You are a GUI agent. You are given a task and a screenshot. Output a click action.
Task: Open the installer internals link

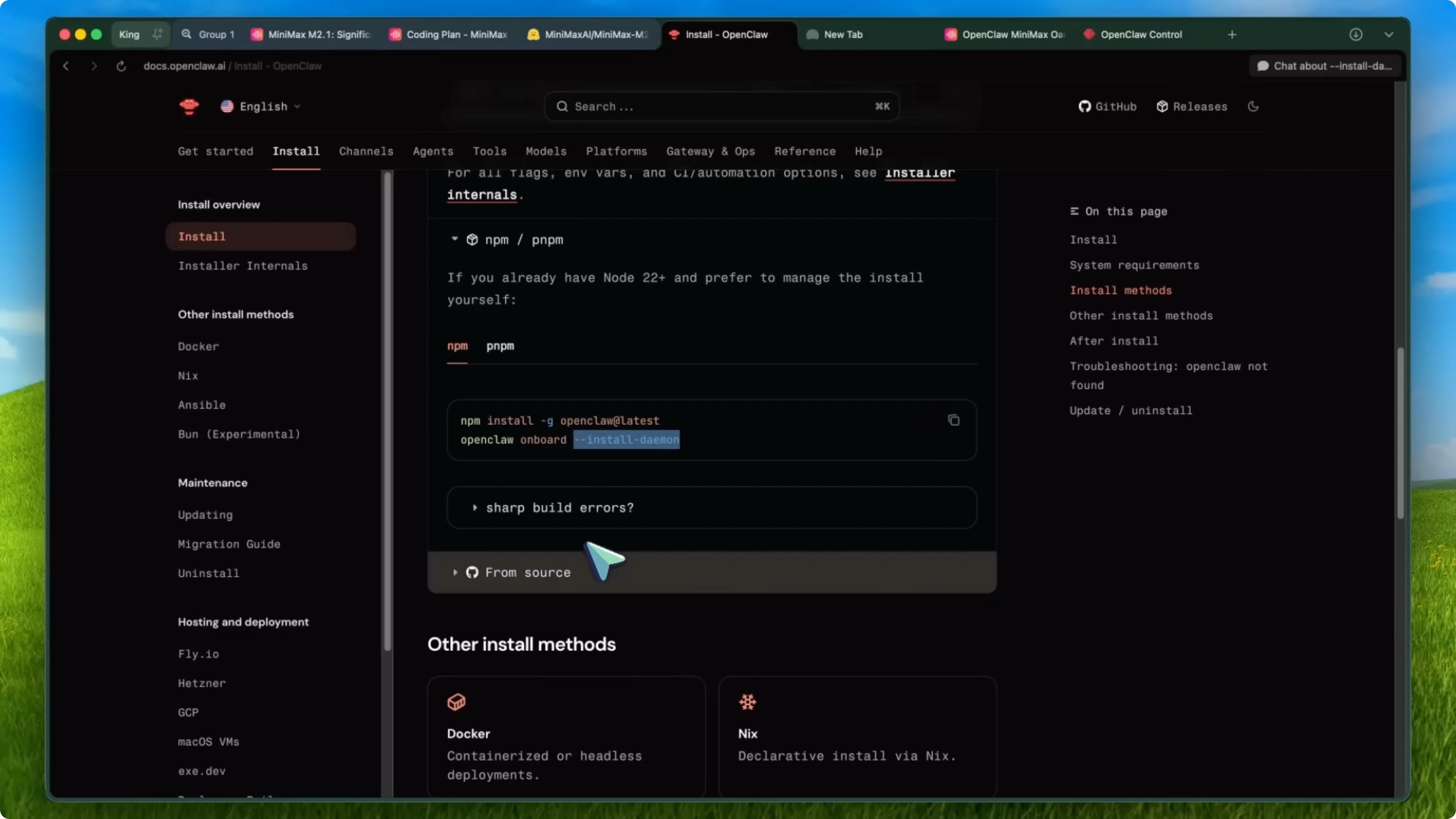coord(483,194)
